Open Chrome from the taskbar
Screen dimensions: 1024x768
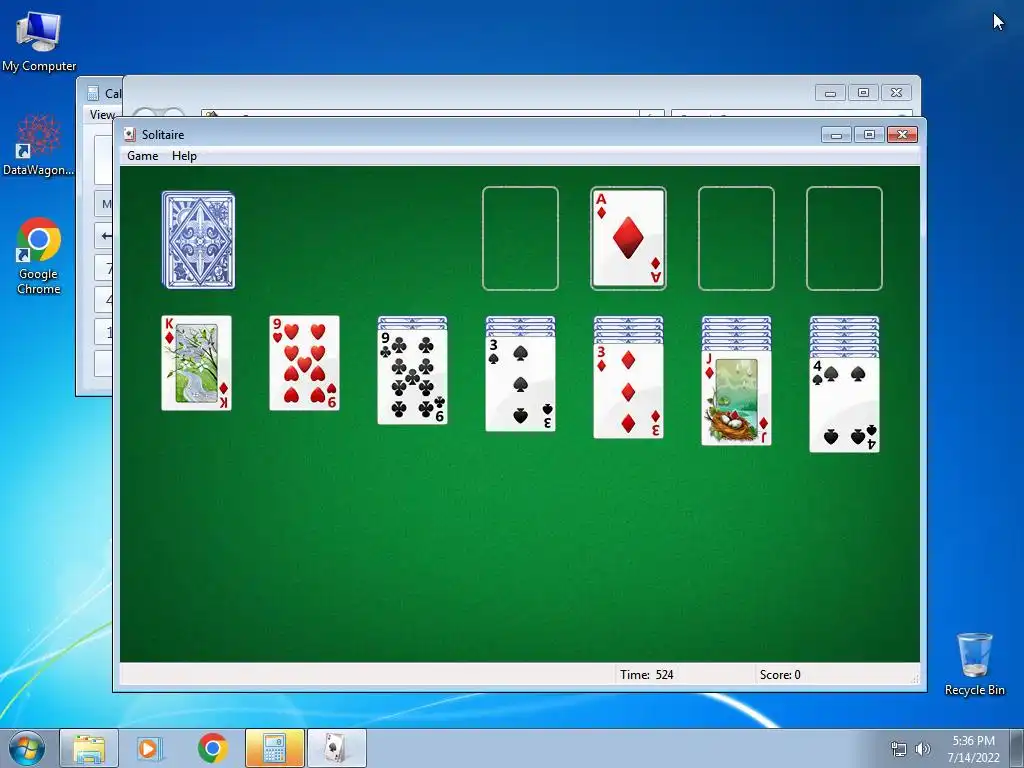pyautogui.click(x=212, y=748)
